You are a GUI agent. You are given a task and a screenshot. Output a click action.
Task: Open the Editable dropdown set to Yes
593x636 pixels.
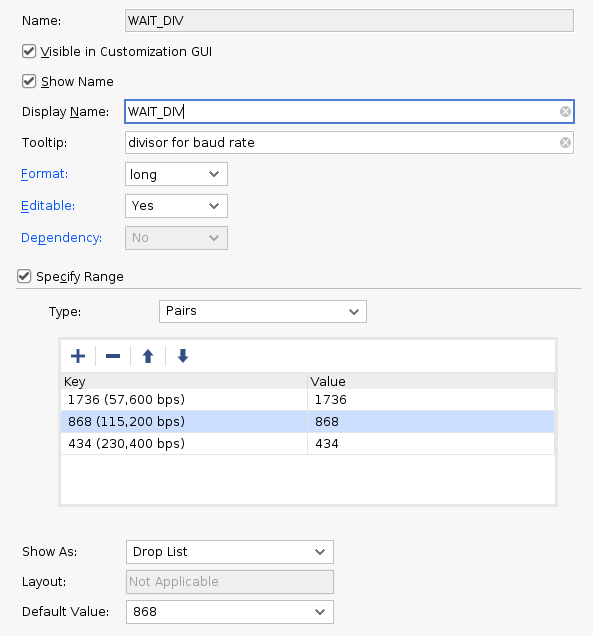coord(176,206)
